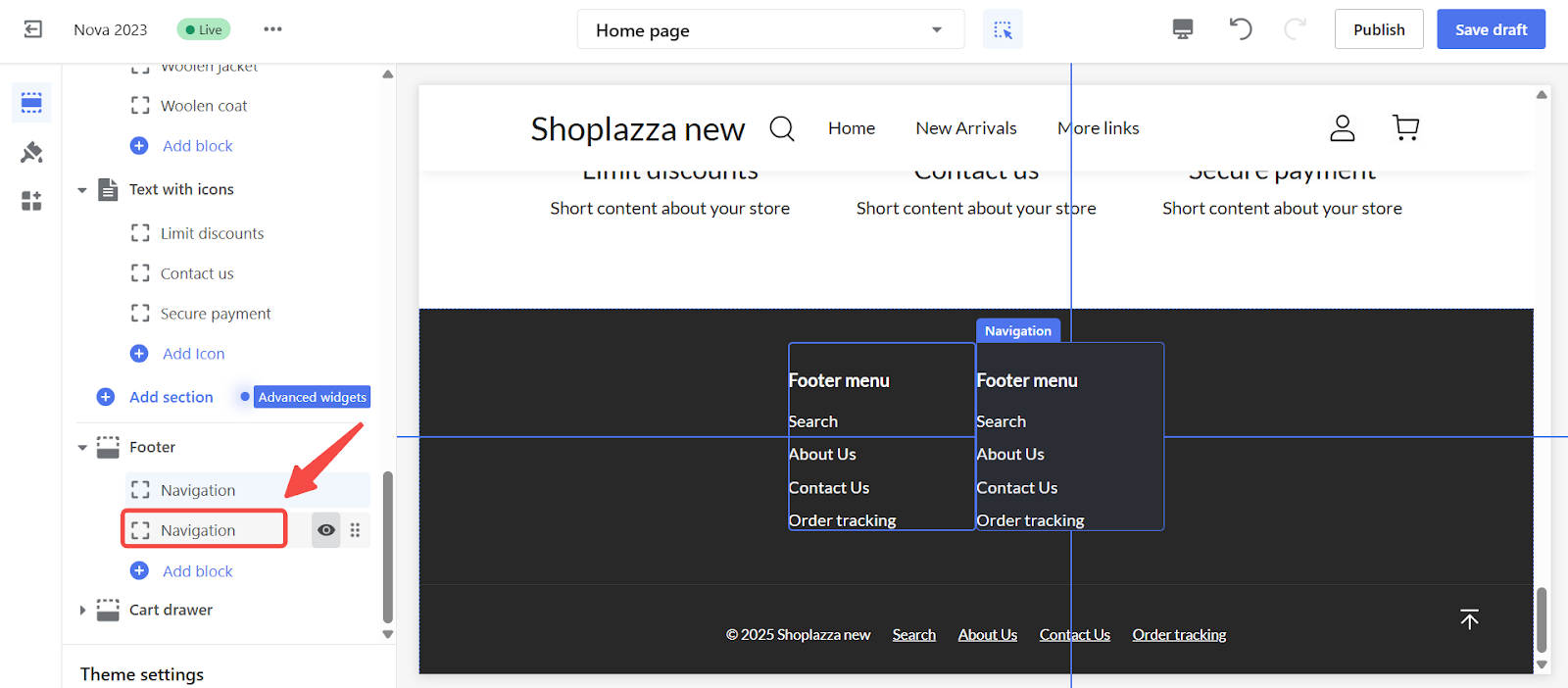
Task: Open Theme settings
Action: (x=142, y=674)
